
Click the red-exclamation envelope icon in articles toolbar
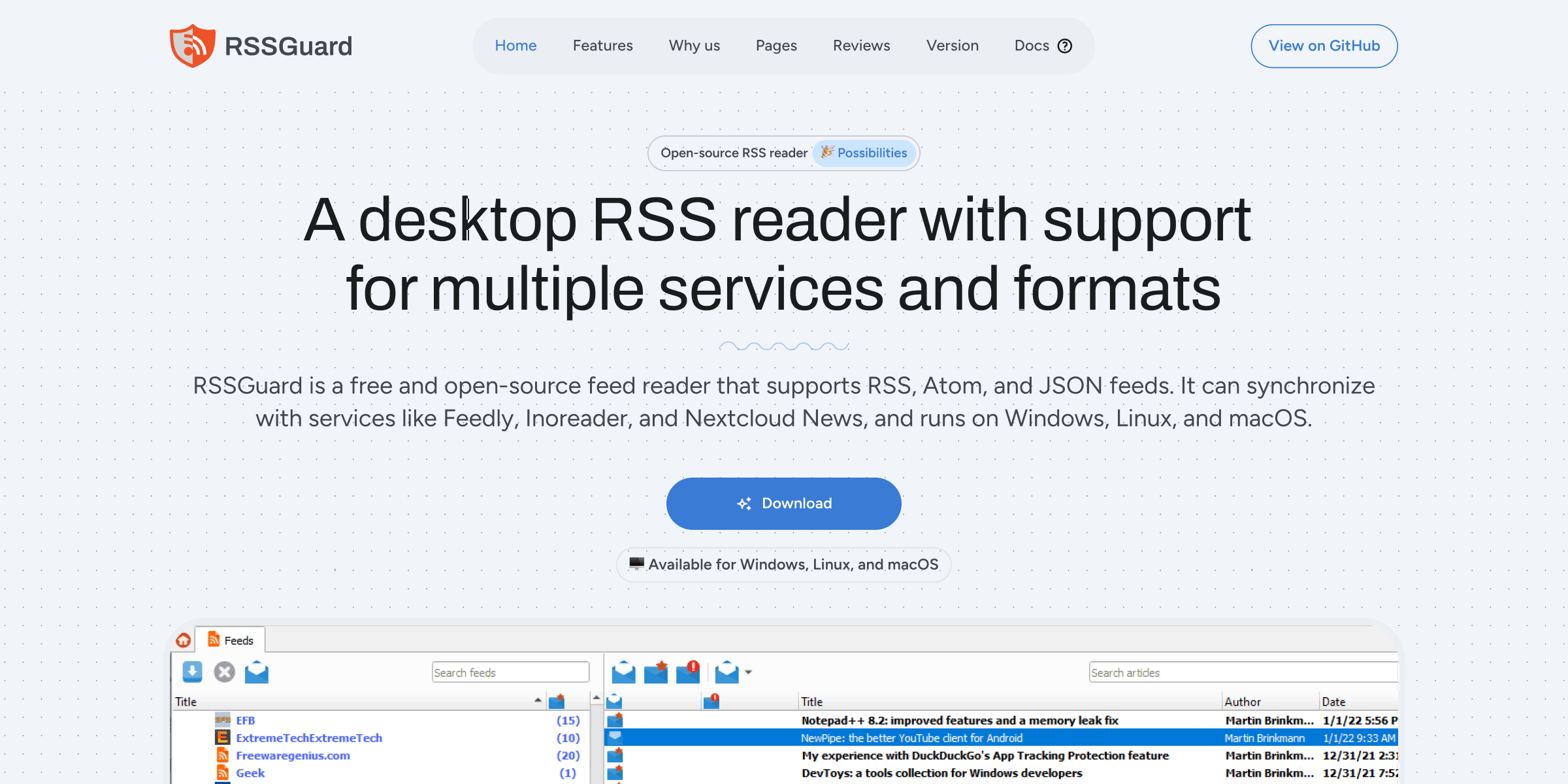click(x=688, y=672)
